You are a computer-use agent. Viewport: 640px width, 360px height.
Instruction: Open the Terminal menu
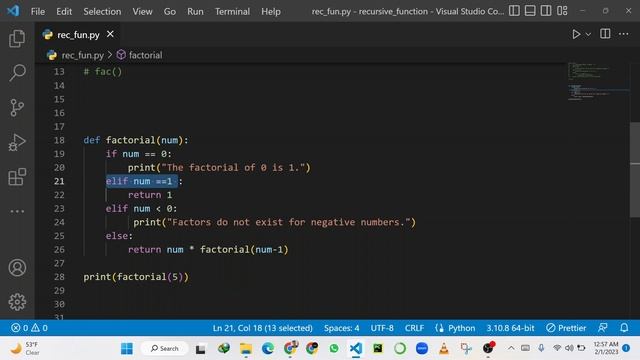(x=232, y=11)
